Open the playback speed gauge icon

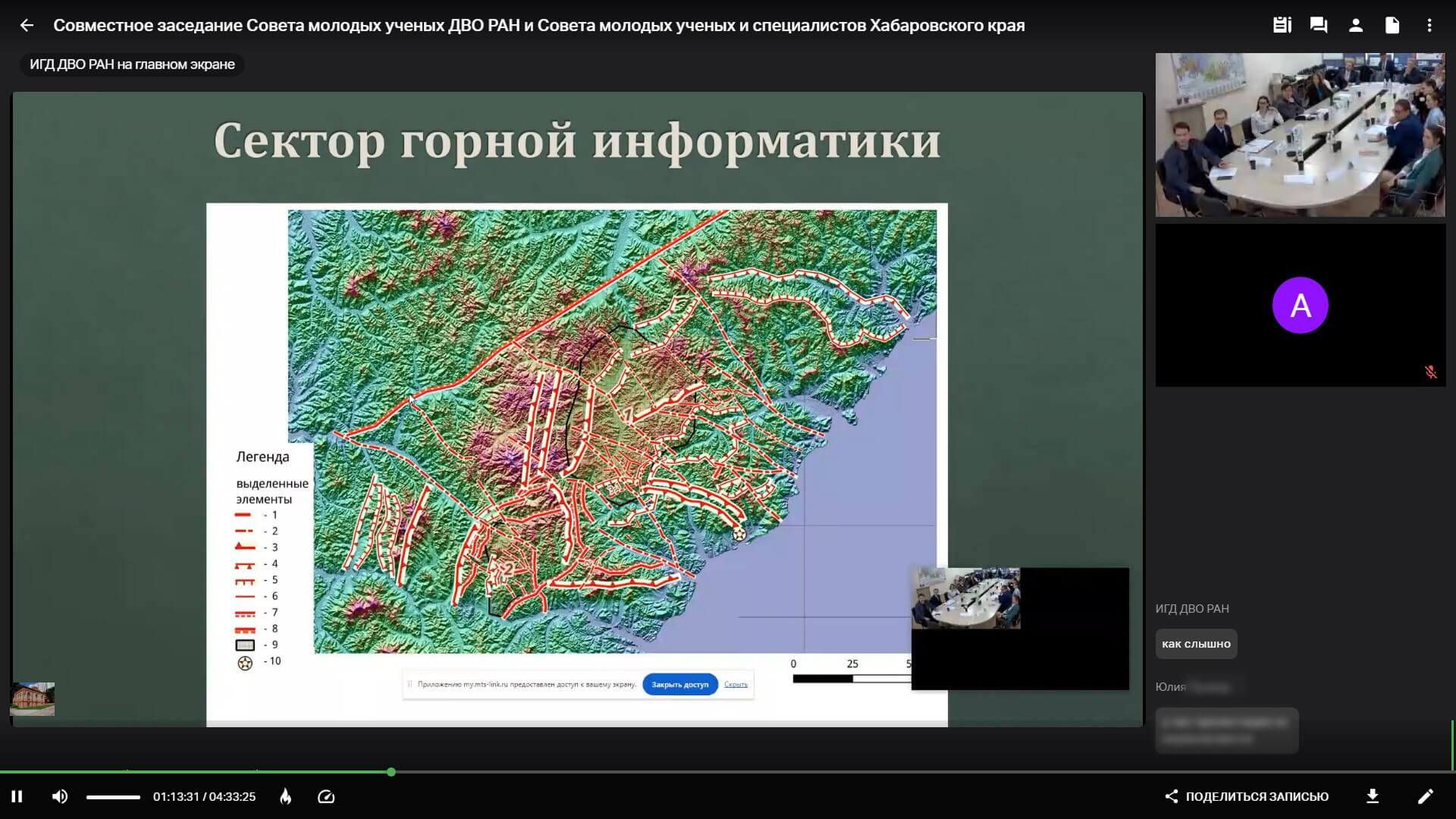tap(326, 796)
